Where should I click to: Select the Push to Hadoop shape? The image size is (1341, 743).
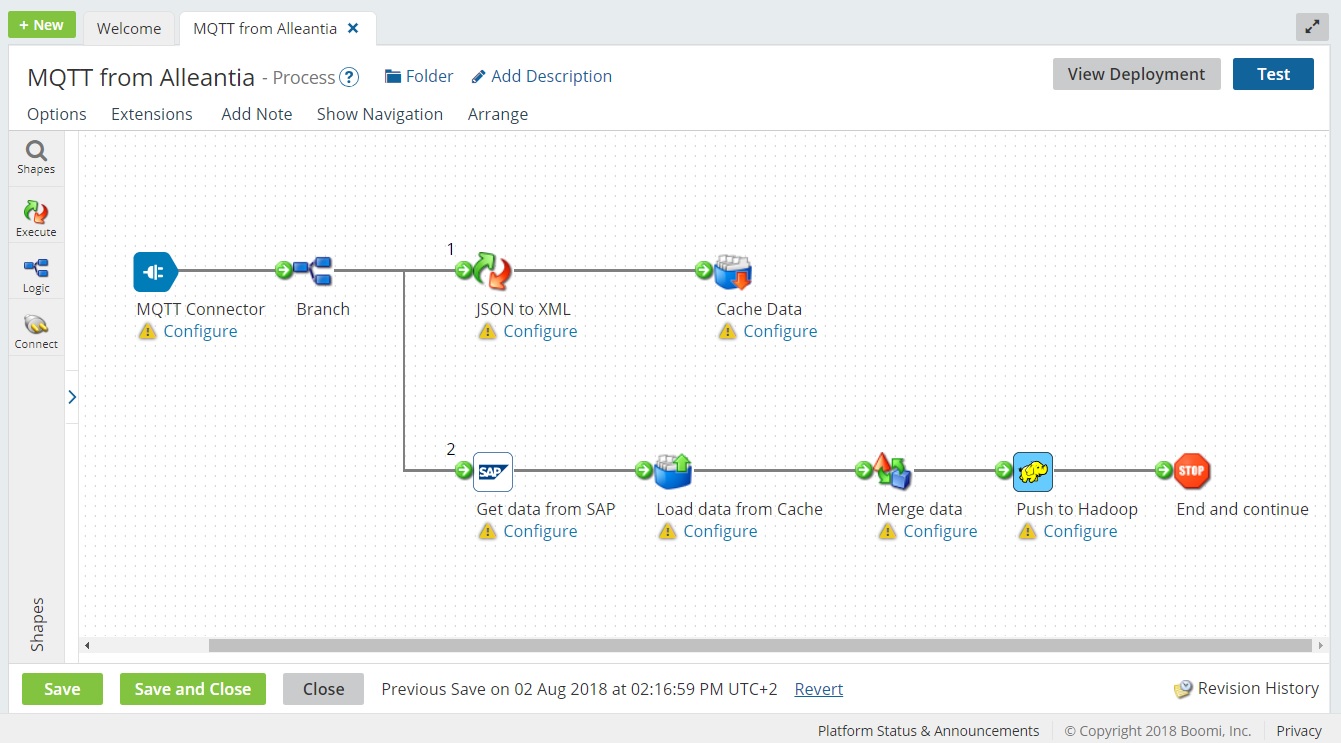(x=1033, y=471)
